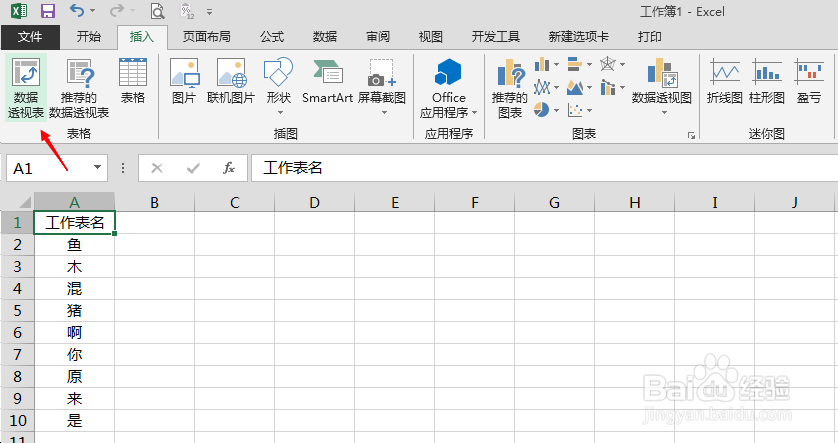
Task: Click Recommended Charts (推荐的图表) icon
Action: coord(510,88)
